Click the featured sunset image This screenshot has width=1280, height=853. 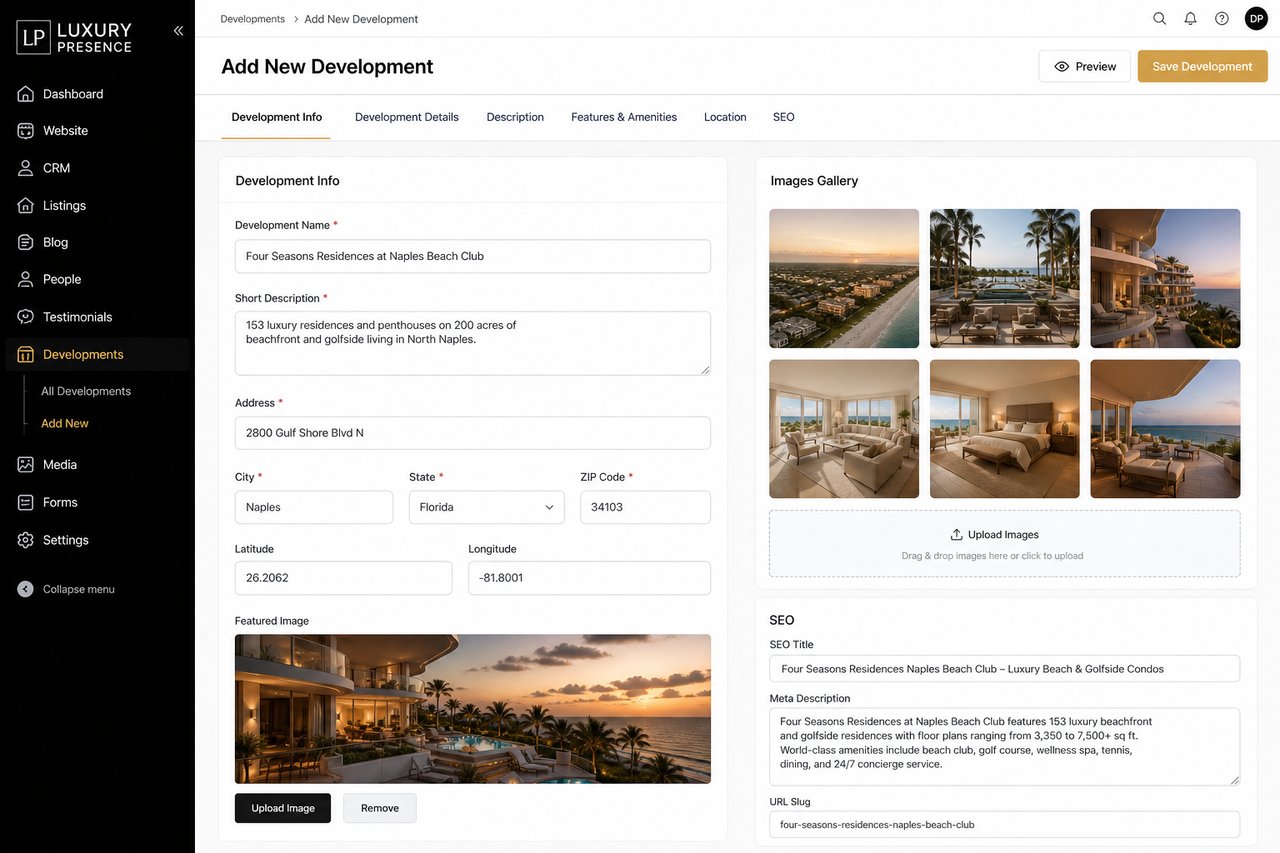(x=473, y=709)
